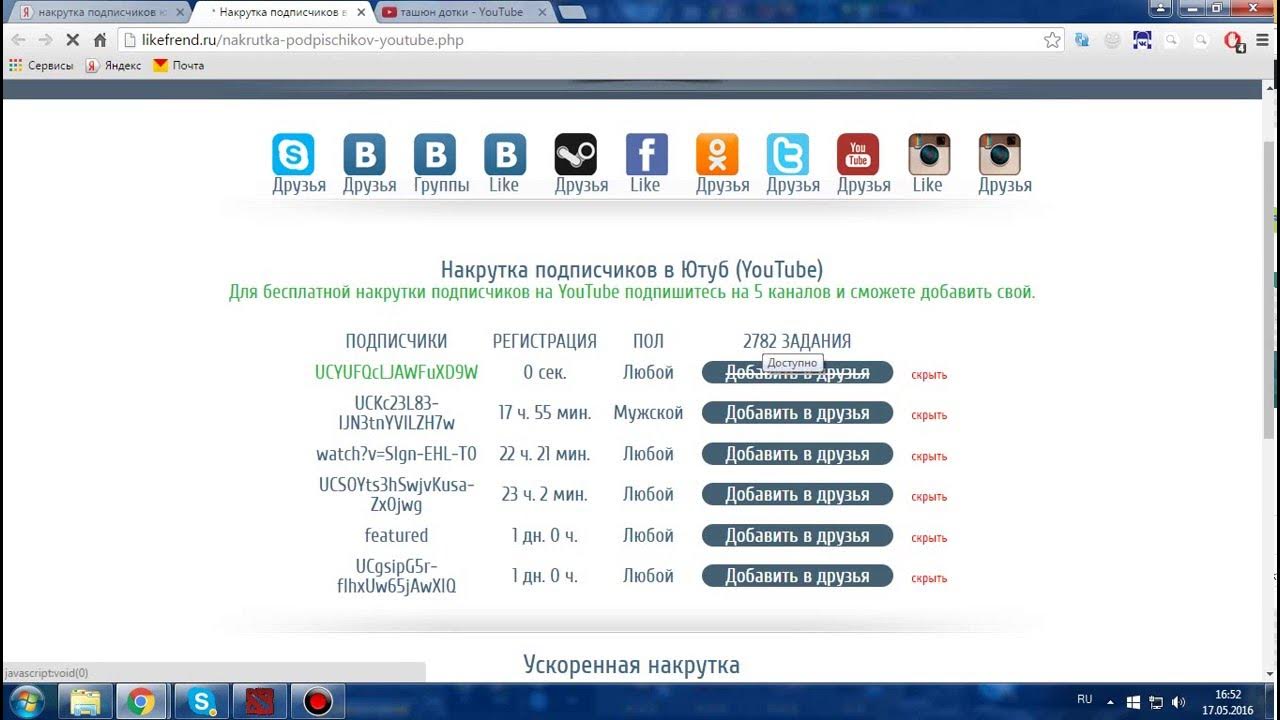The image size is (1280, 720).
Task: Show hidden system tray icons
Action: (x=1110, y=701)
